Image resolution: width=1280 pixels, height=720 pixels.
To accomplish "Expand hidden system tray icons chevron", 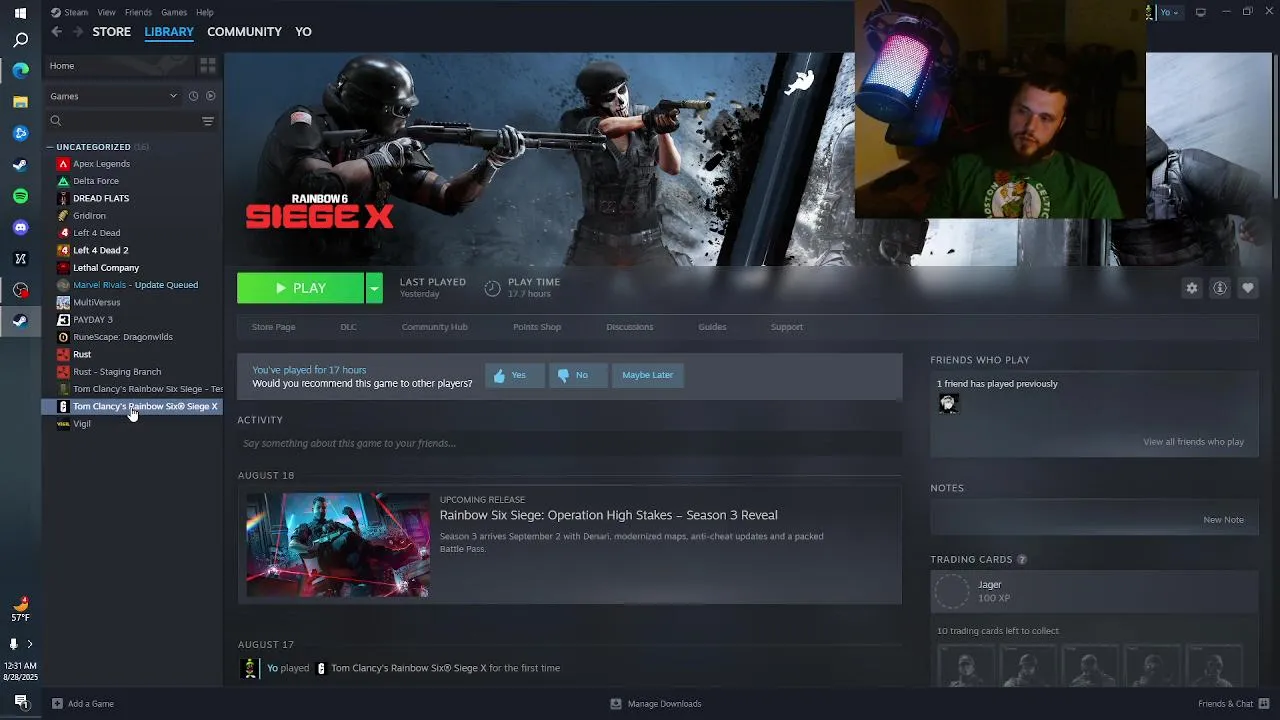I will (29, 644).
